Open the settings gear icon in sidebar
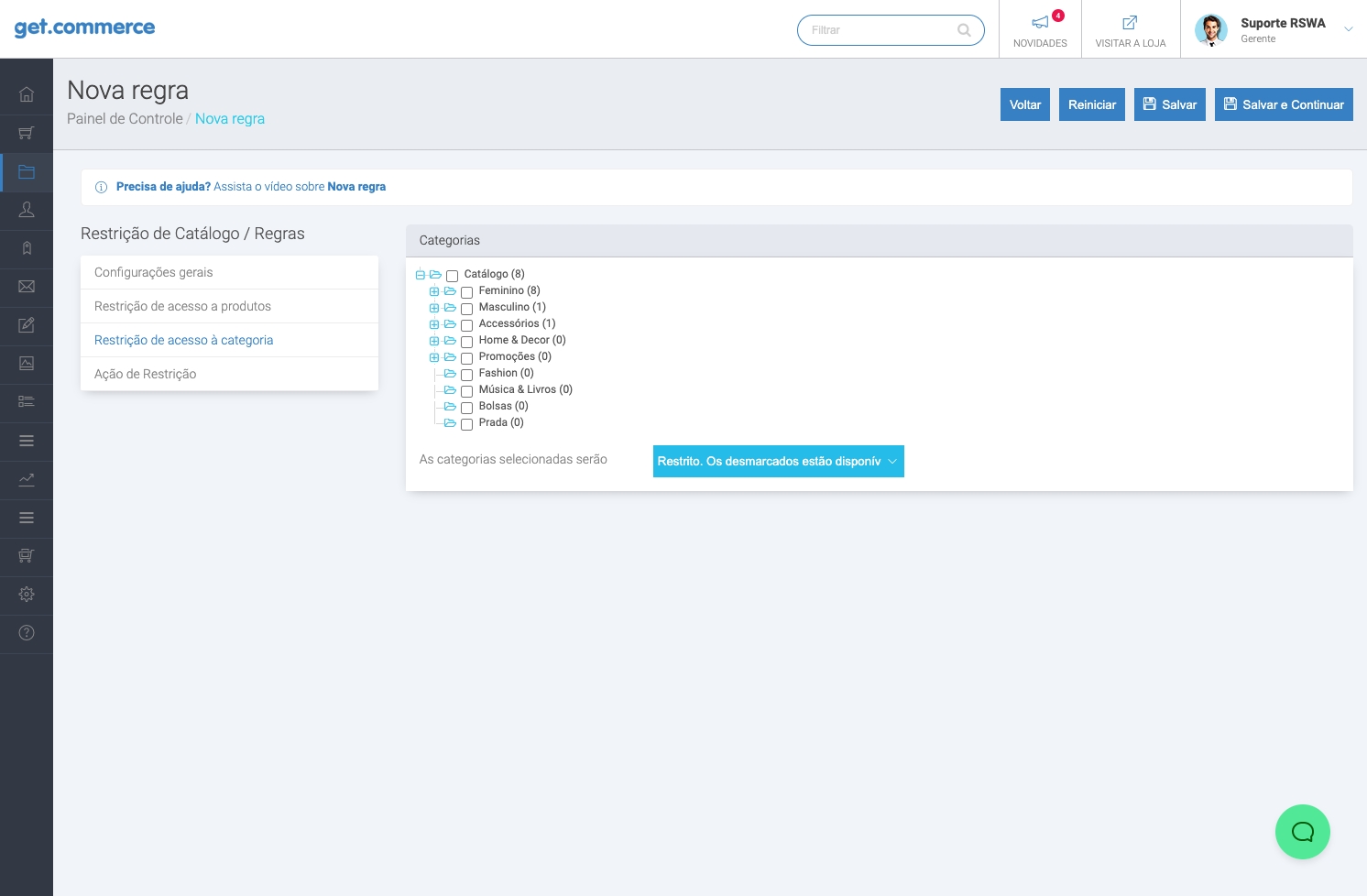Viewport: 1367px width, 896px height. point(27,595)
